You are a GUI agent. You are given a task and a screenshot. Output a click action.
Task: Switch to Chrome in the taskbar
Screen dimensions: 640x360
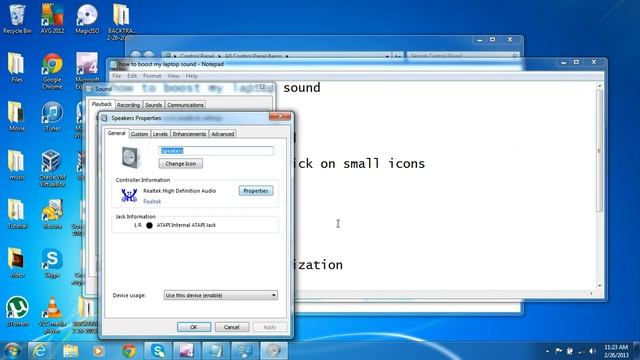coord(129,351)
